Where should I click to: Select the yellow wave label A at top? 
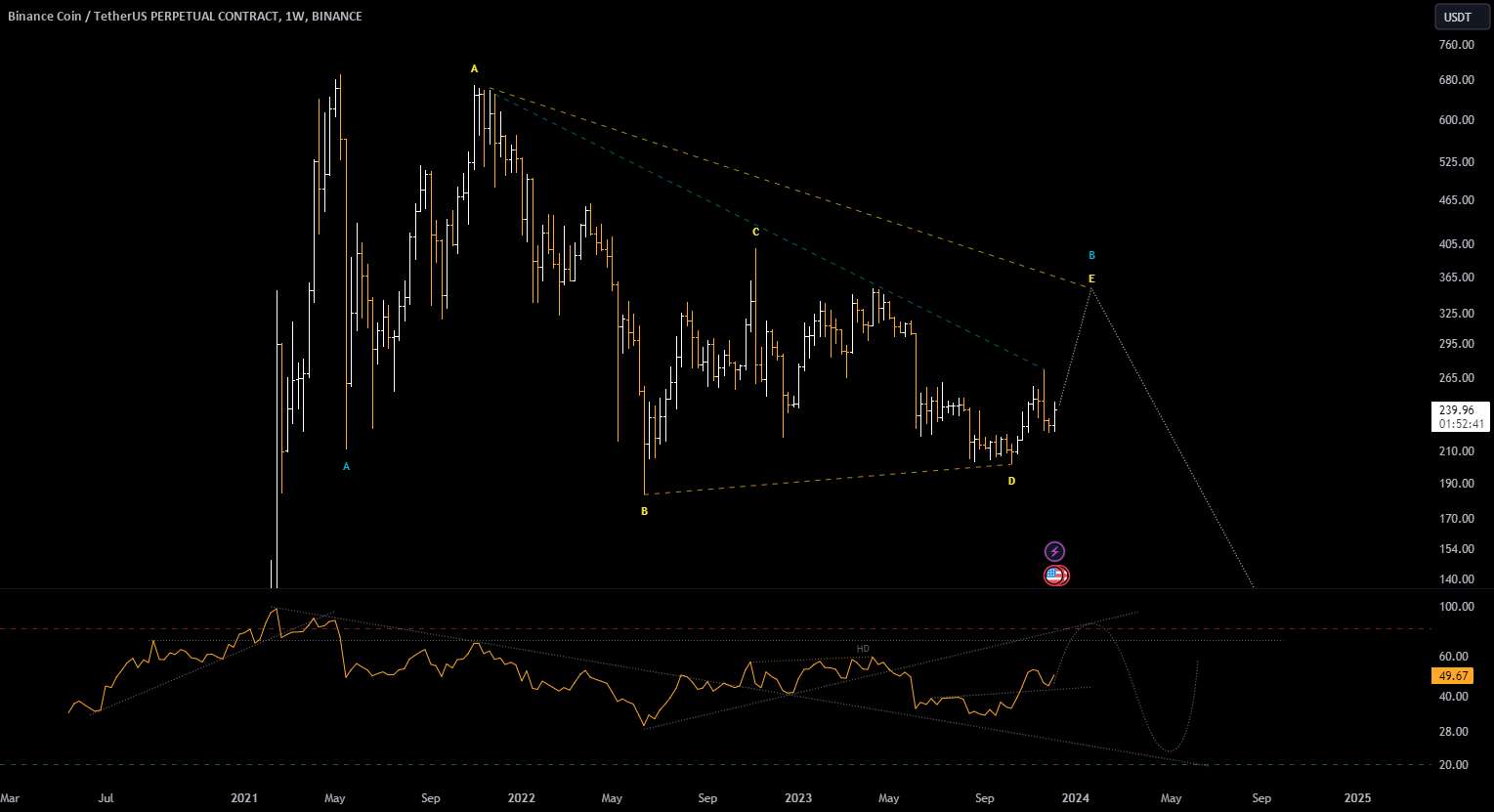[475, 68]
